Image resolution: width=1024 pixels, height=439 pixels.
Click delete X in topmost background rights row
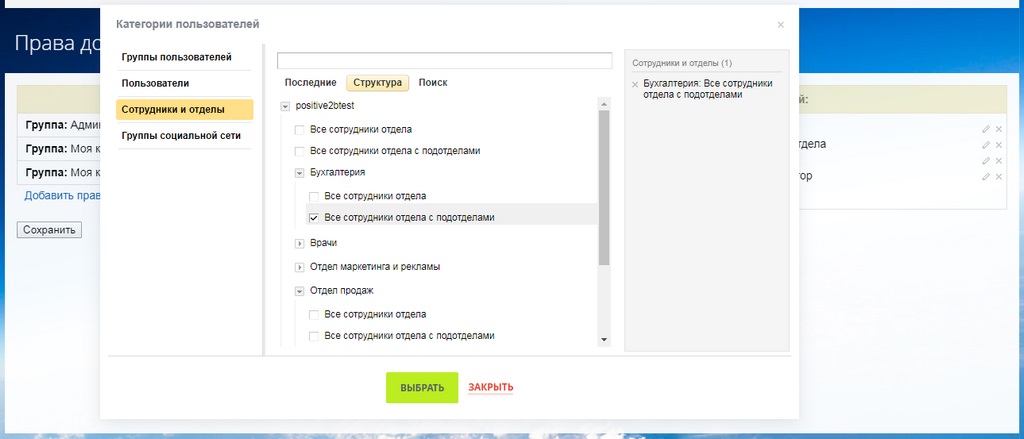tap(999, 129)
